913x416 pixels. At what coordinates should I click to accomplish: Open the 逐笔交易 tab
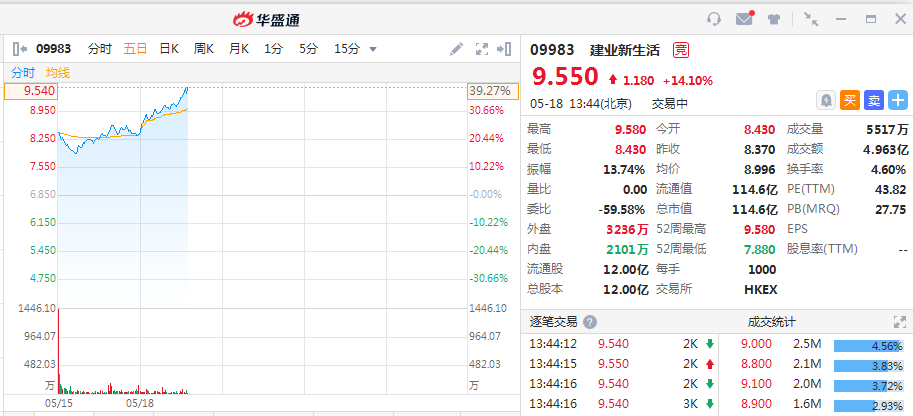(553, 322)
